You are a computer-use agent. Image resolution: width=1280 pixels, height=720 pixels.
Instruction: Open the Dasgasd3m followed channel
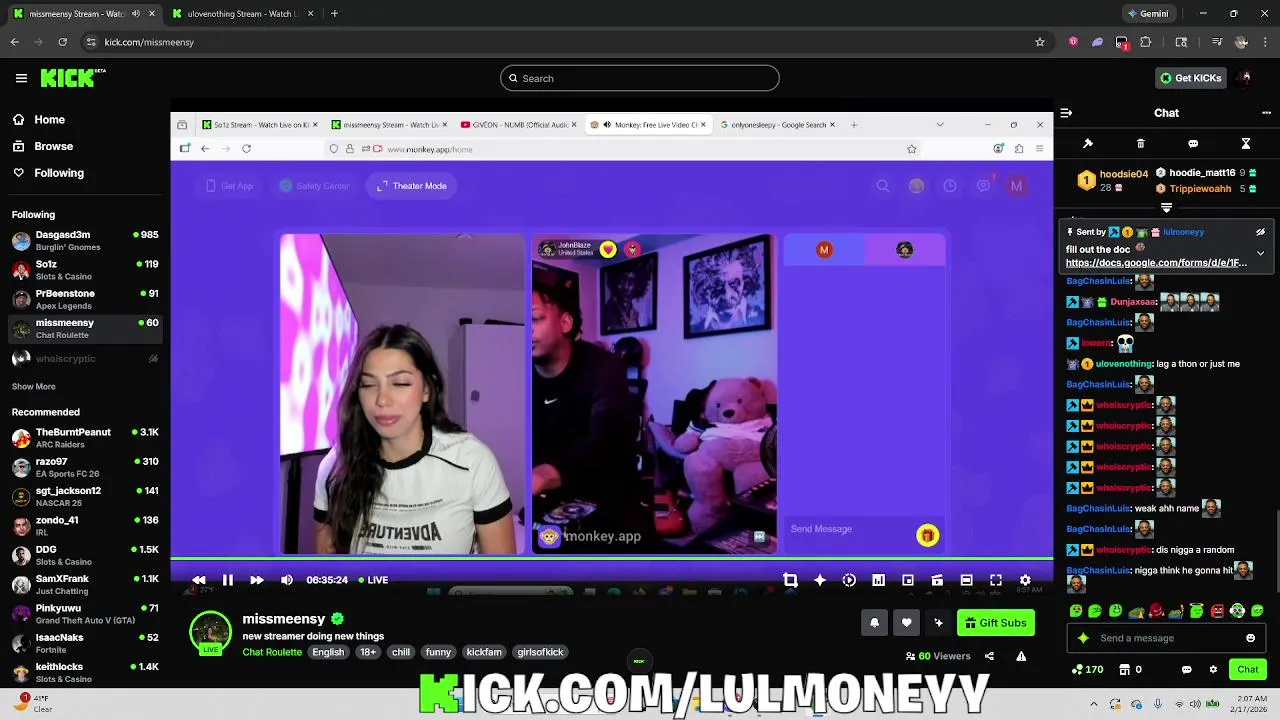85,241
